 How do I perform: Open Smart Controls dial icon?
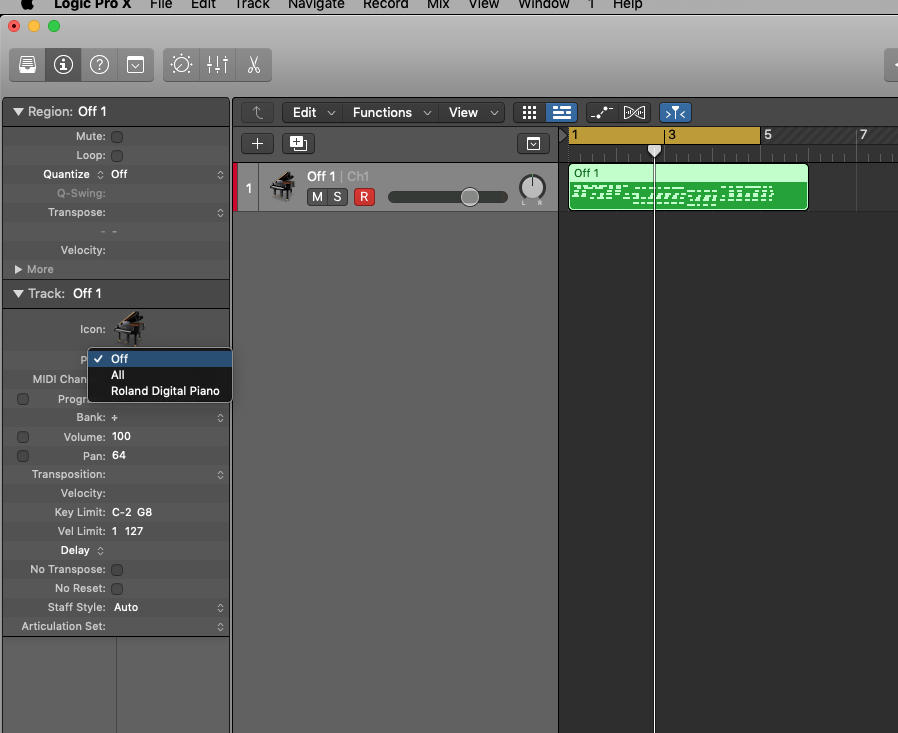coord(182,65)
